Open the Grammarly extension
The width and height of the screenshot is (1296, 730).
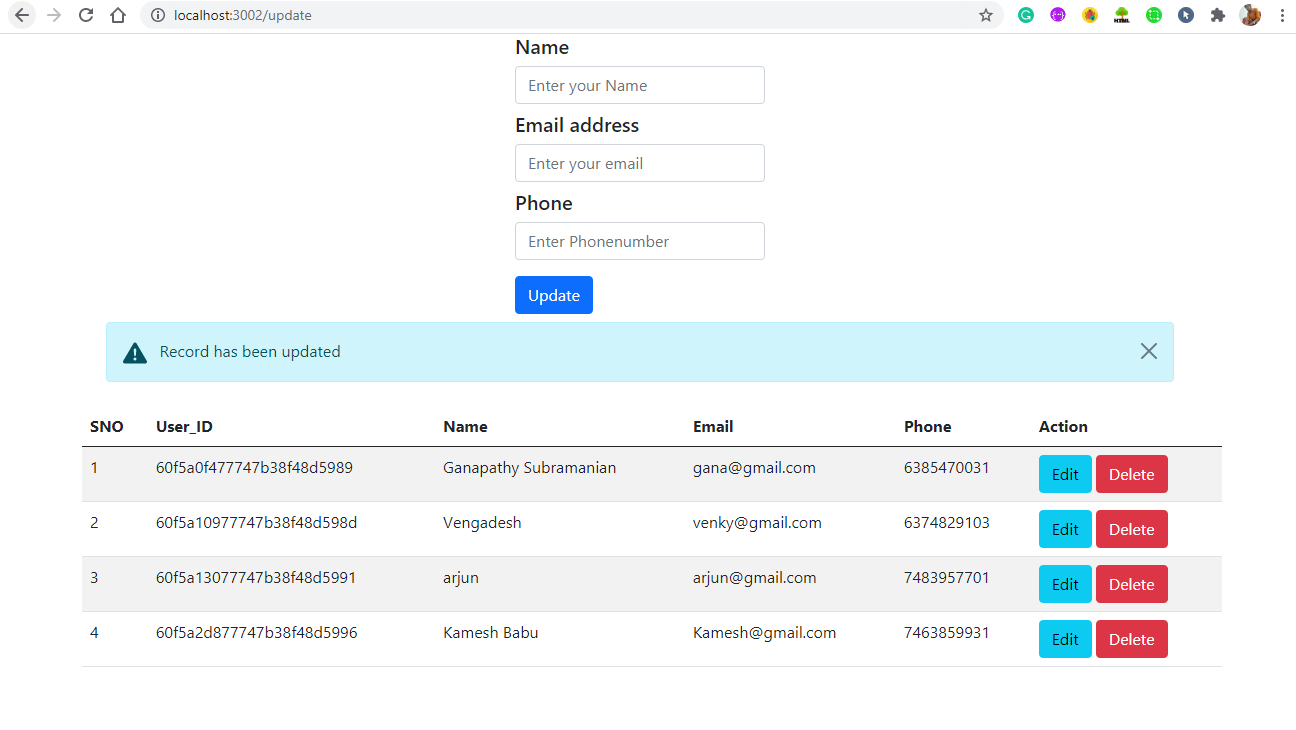point(1026,15)
